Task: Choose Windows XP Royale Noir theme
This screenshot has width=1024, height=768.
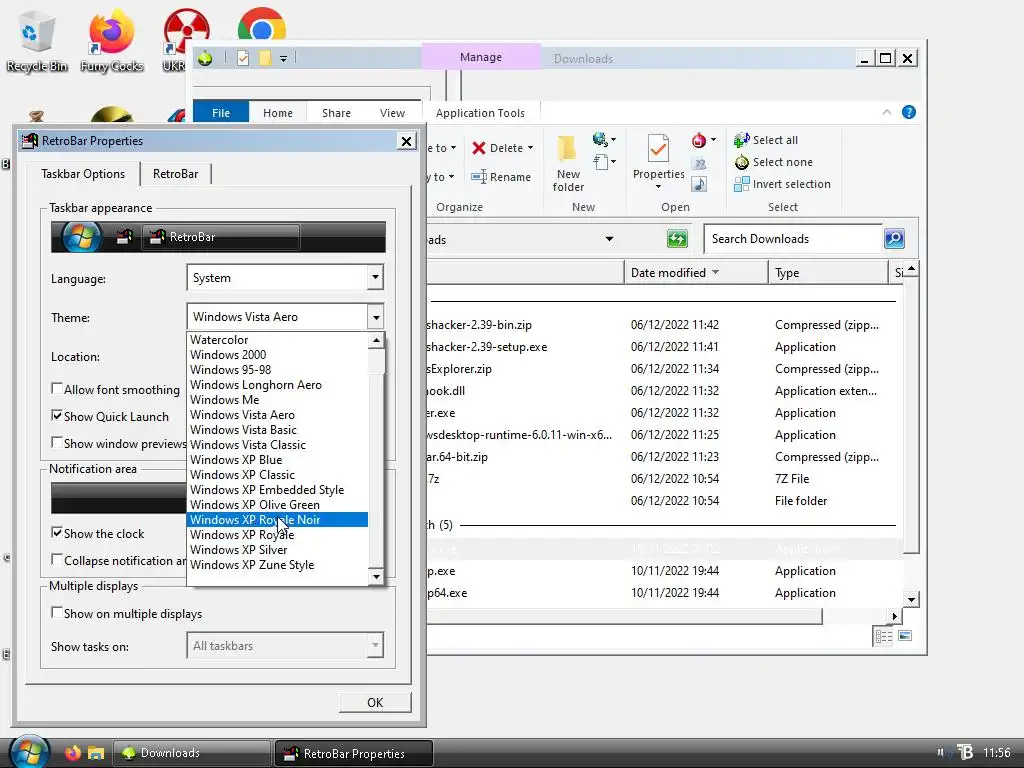Action: pyautogui.click(x=278, y=520)
